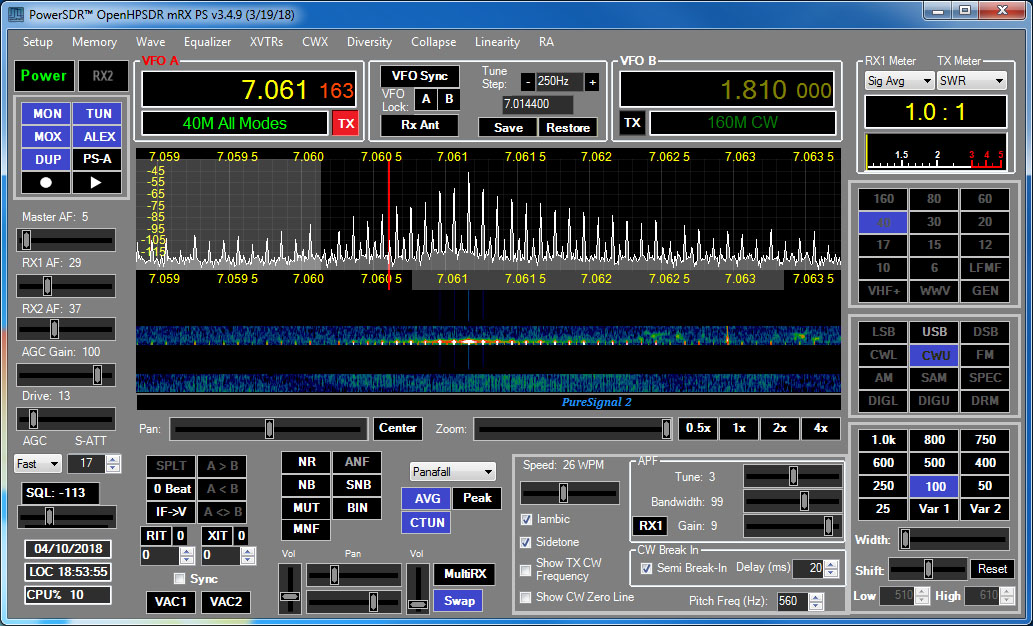Enable the NR noise reduction button
The image size is (1033, 626).
[x=306, y=462]
